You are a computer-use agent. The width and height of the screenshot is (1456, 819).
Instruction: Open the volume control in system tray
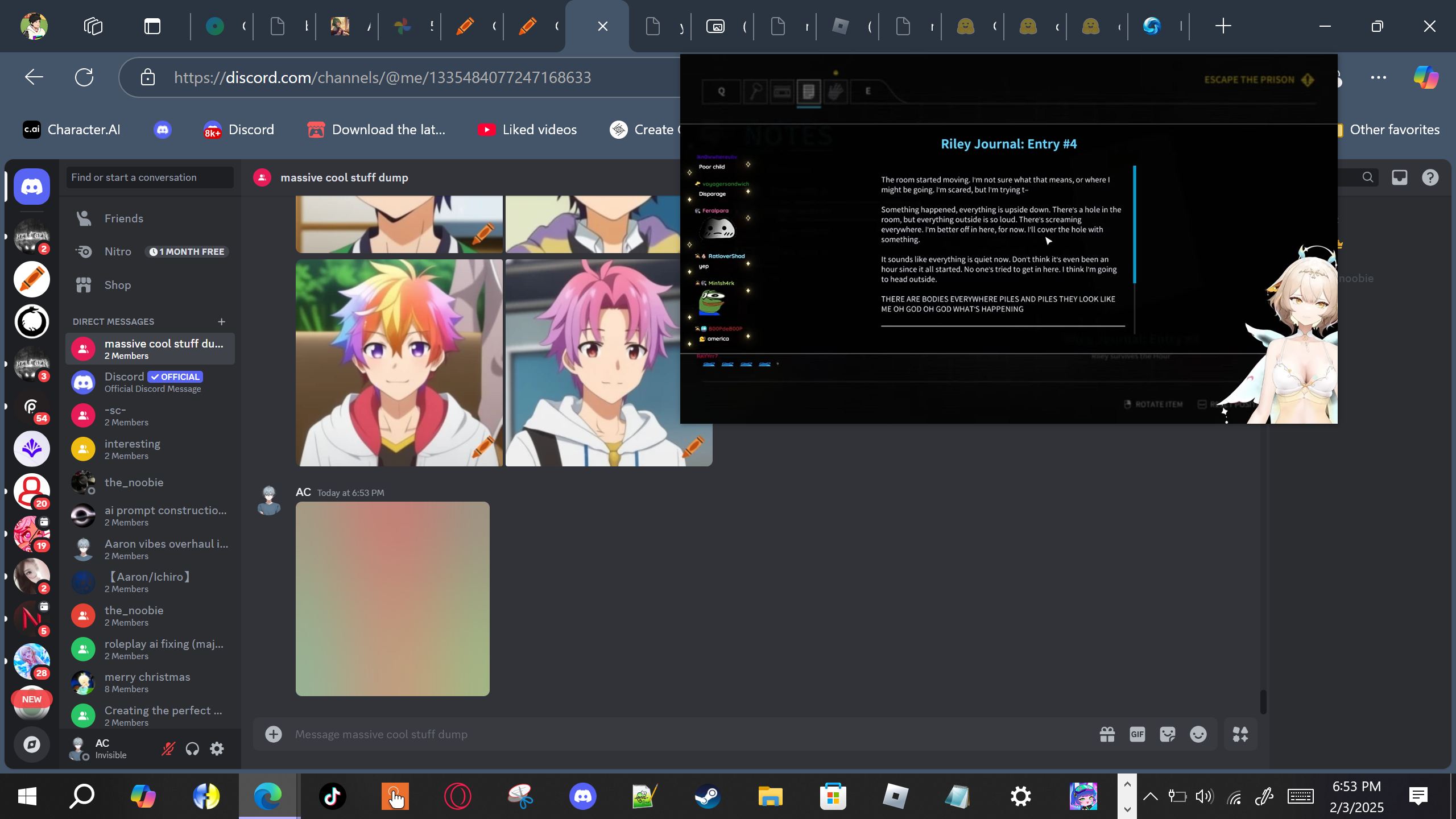pos(1204,796)
